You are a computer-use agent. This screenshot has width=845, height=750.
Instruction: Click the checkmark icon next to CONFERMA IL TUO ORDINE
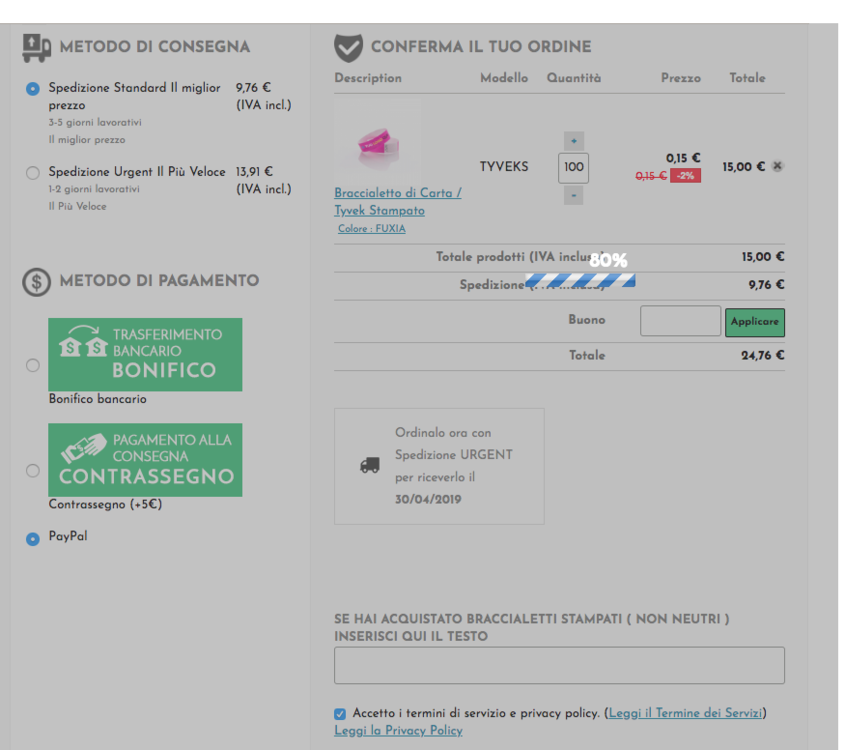pyautogui.click(x=345, y=46)
